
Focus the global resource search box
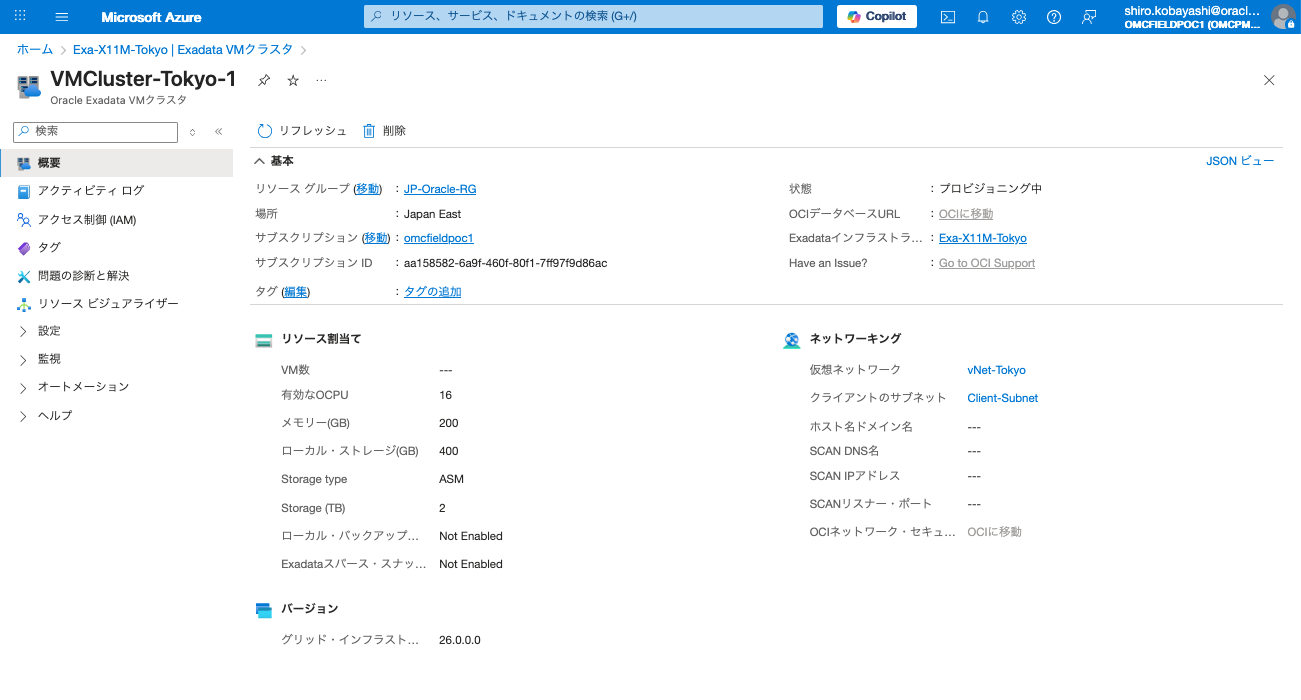594,17
